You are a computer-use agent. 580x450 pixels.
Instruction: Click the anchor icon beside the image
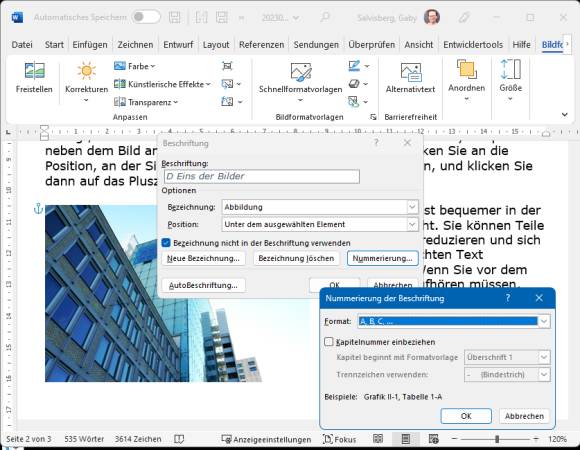coord(38,209)
